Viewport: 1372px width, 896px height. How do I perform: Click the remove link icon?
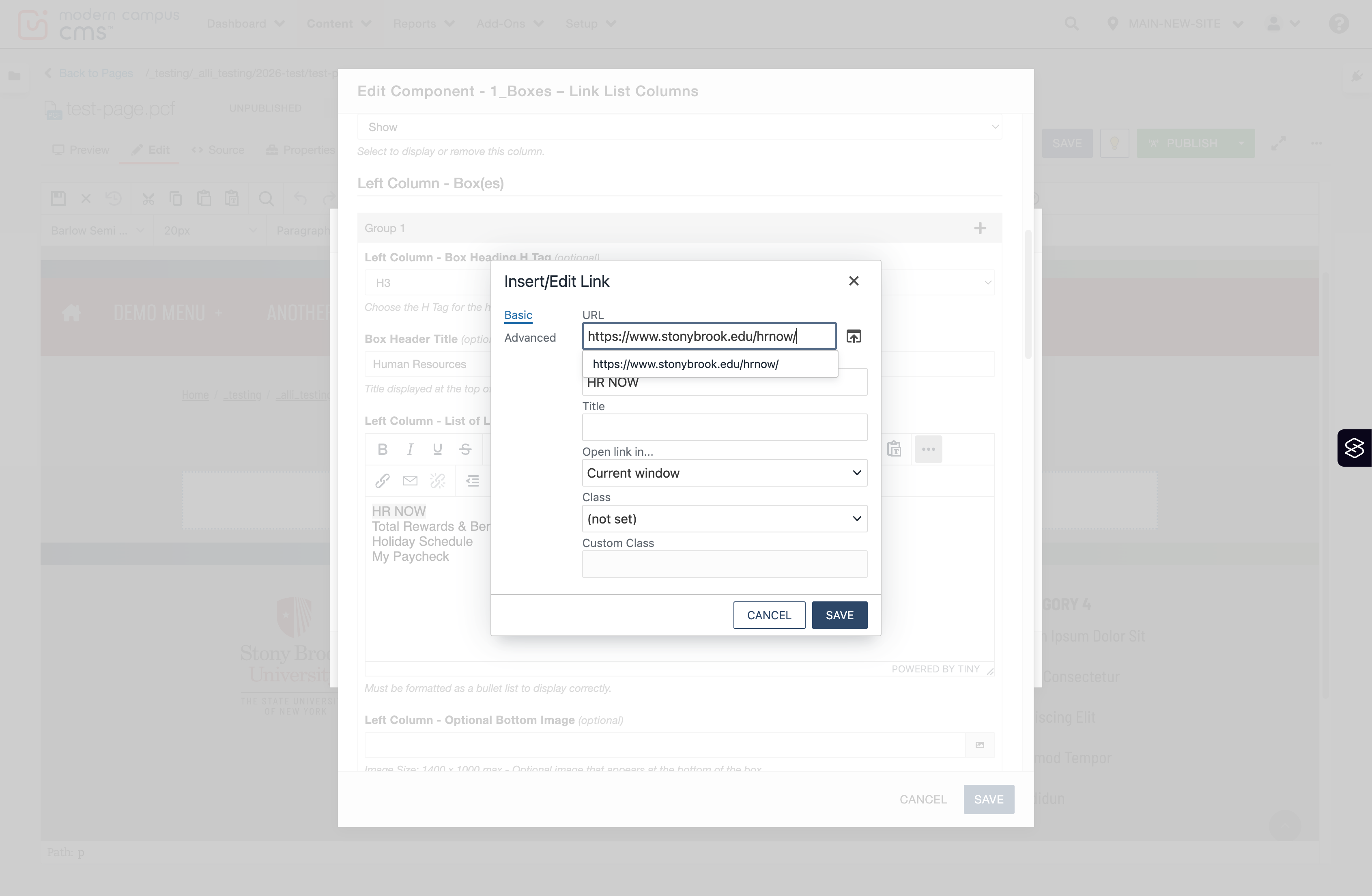[x=438, y=481]
